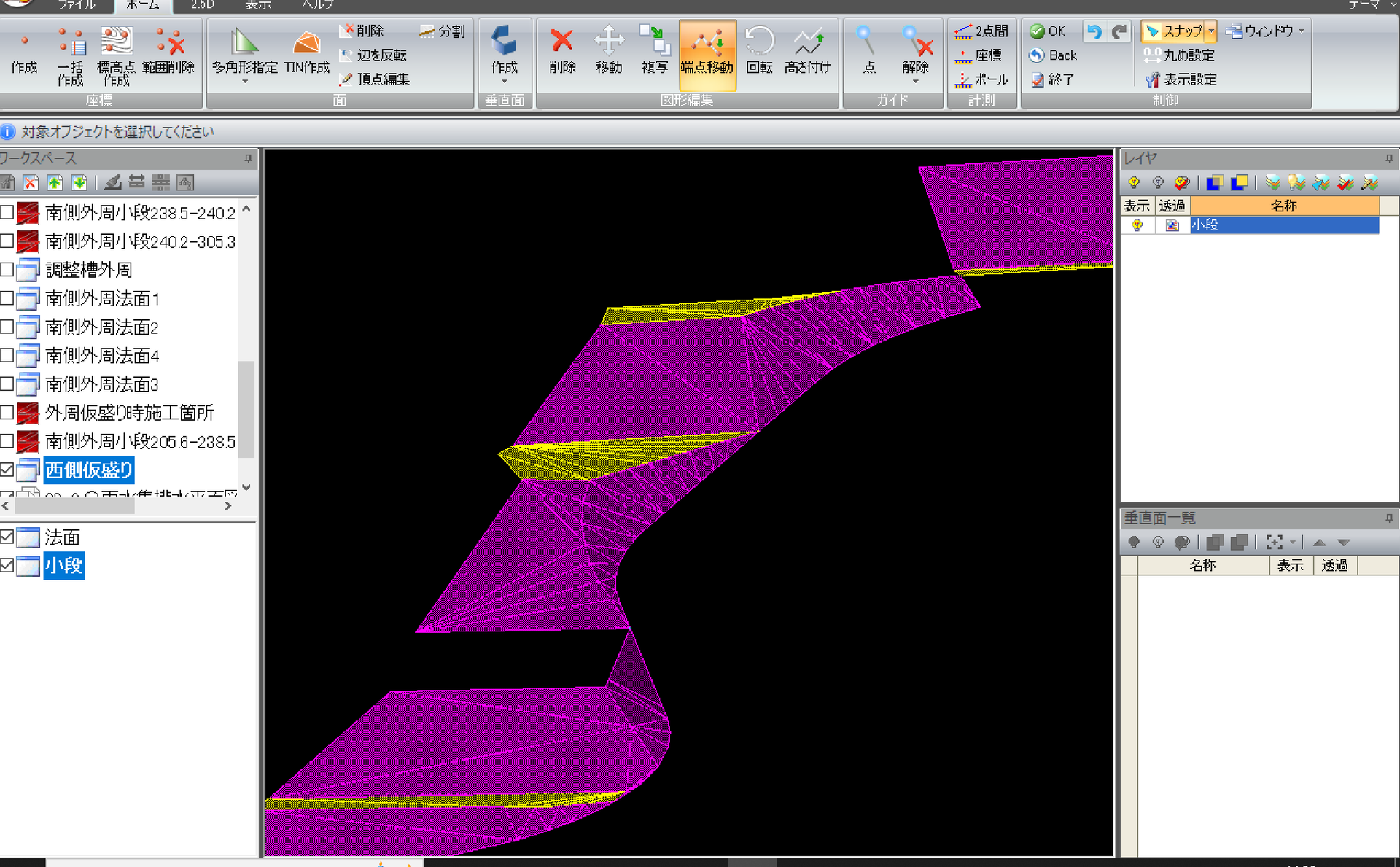The image size is (1400, 867).
Task: Switch to the 2.5D ribbon tab
Action: pyautogui.click(x=202, y=5)
